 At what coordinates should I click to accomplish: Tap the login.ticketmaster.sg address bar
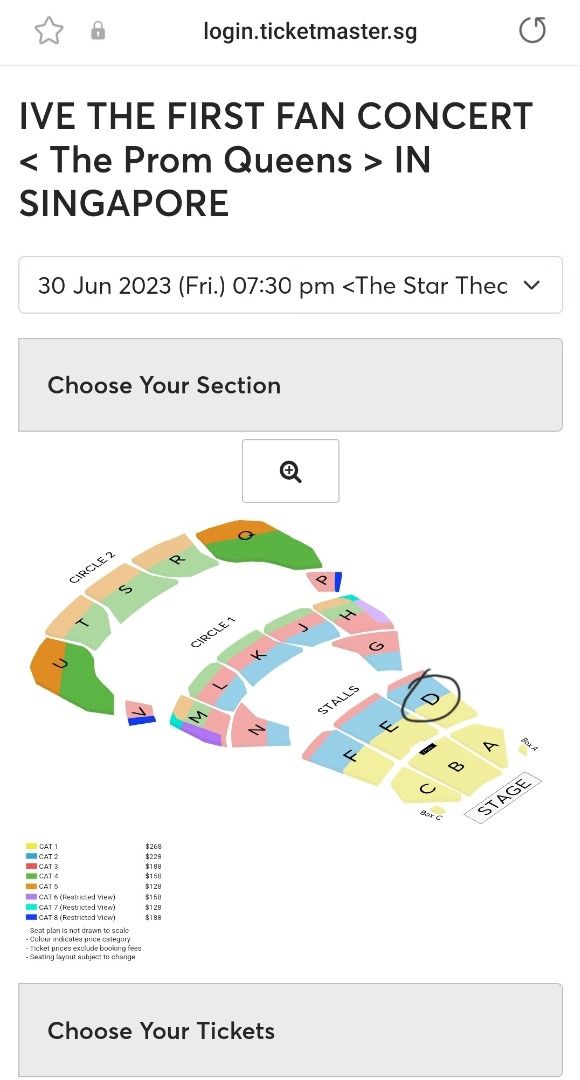[x=310, y=30]
